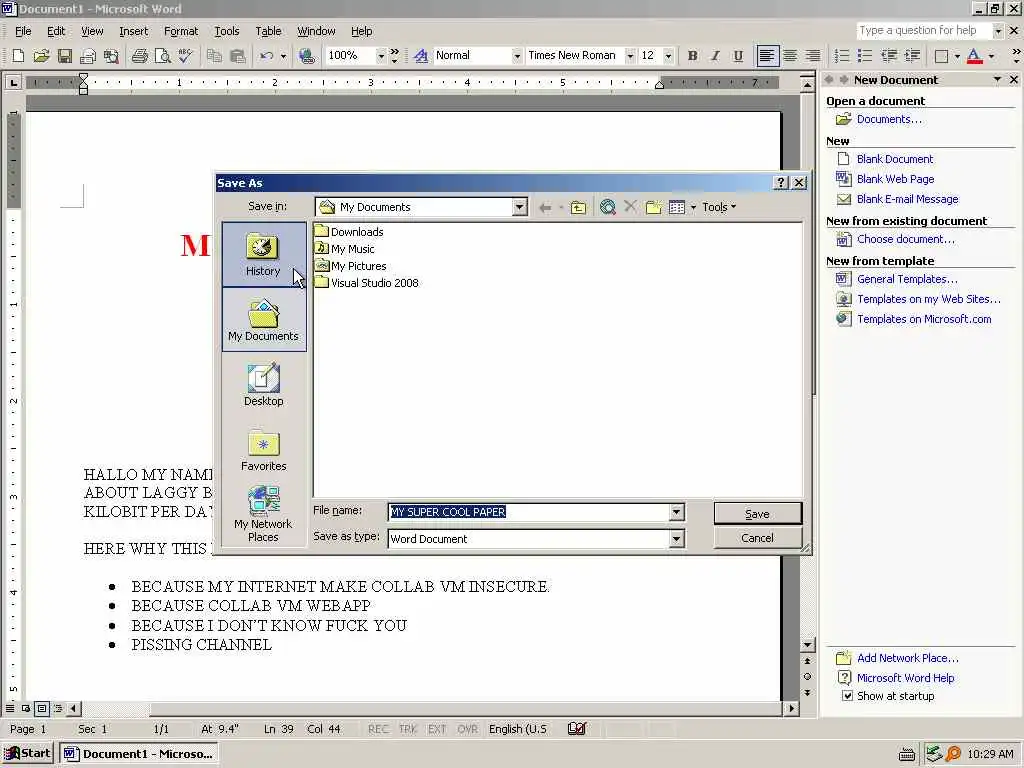Click the New Blank Document toolbar icon
1024x768 pixels.
point(18,56)
